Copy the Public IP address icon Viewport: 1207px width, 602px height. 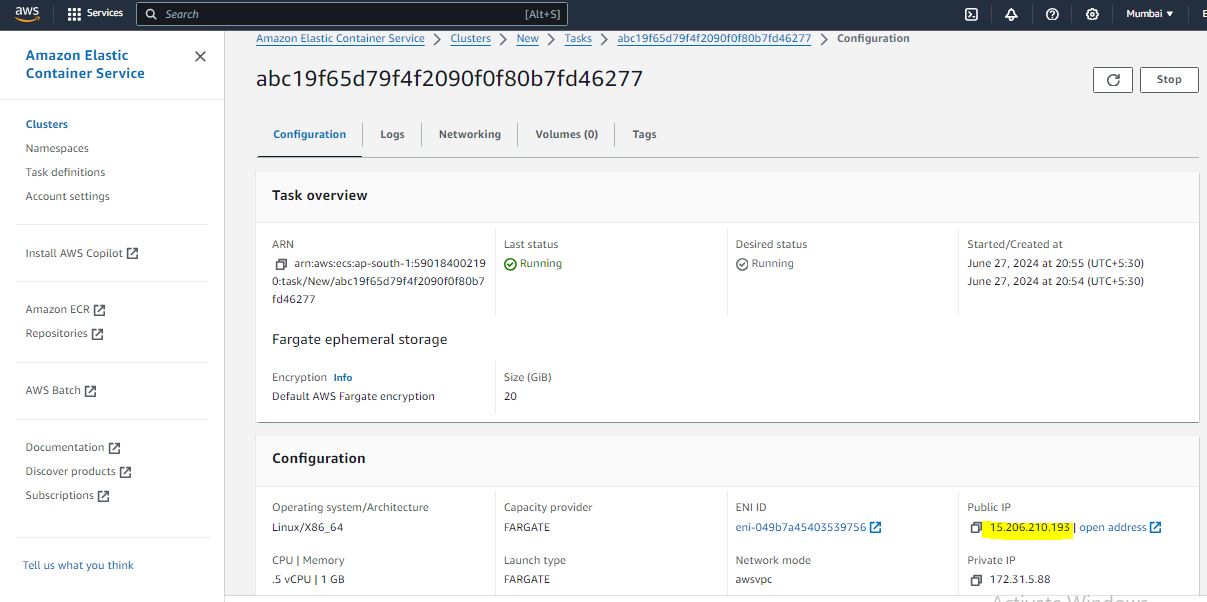pyautogui.click(x=976, y=528)
